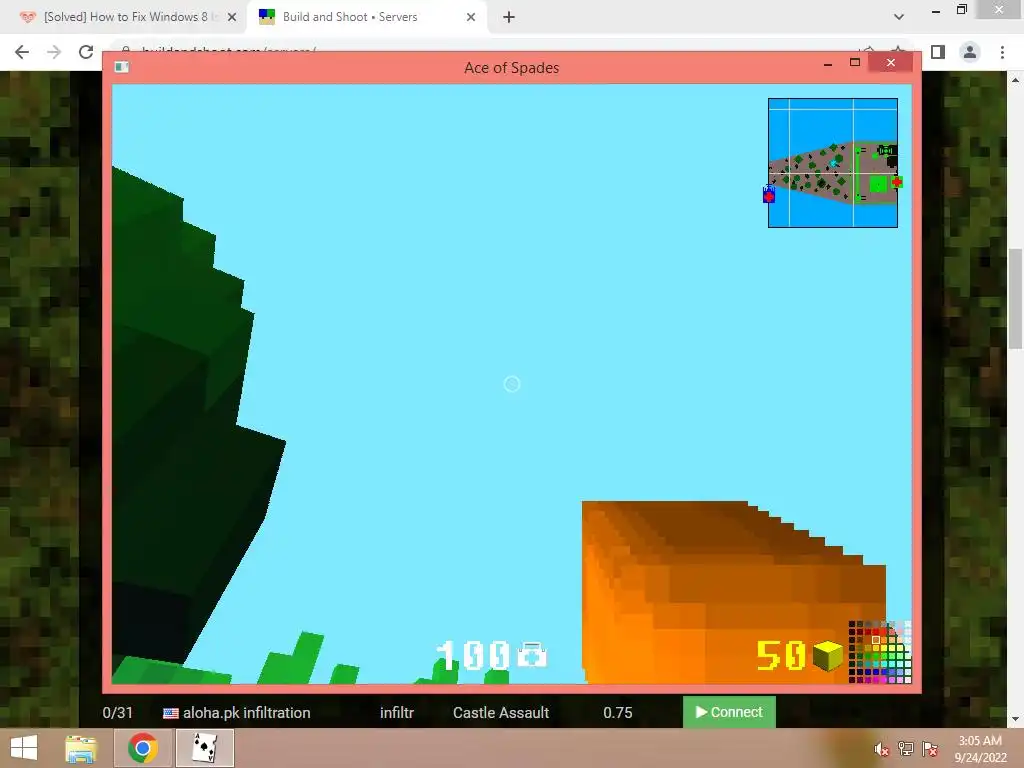Open Chrome profile avatar

tap(970, 52)
